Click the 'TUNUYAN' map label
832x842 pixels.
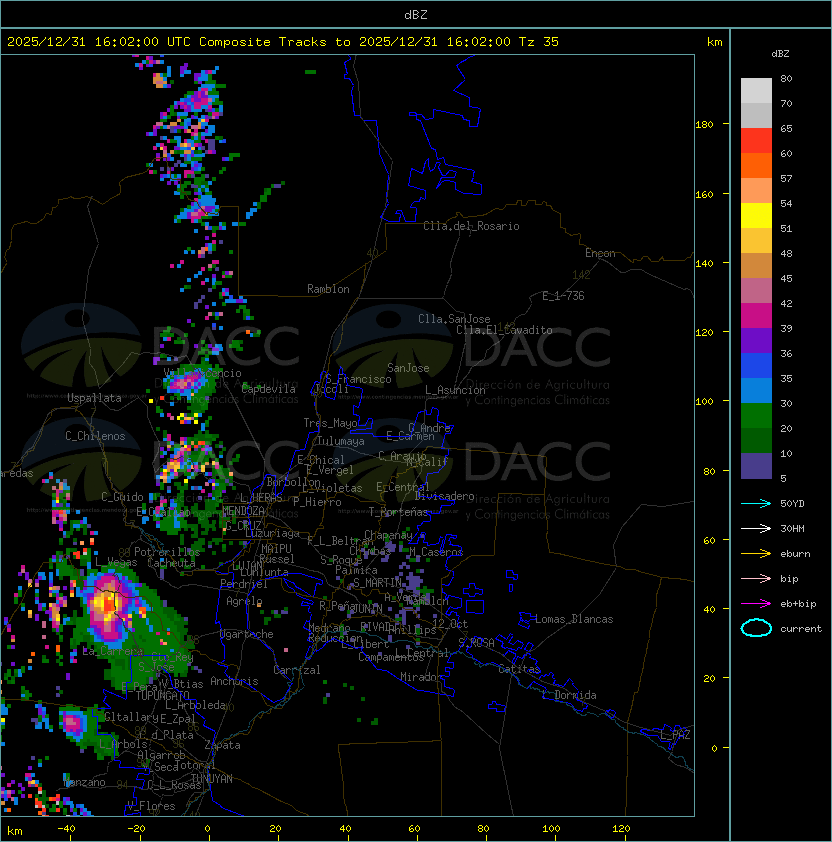pos(212,779)
